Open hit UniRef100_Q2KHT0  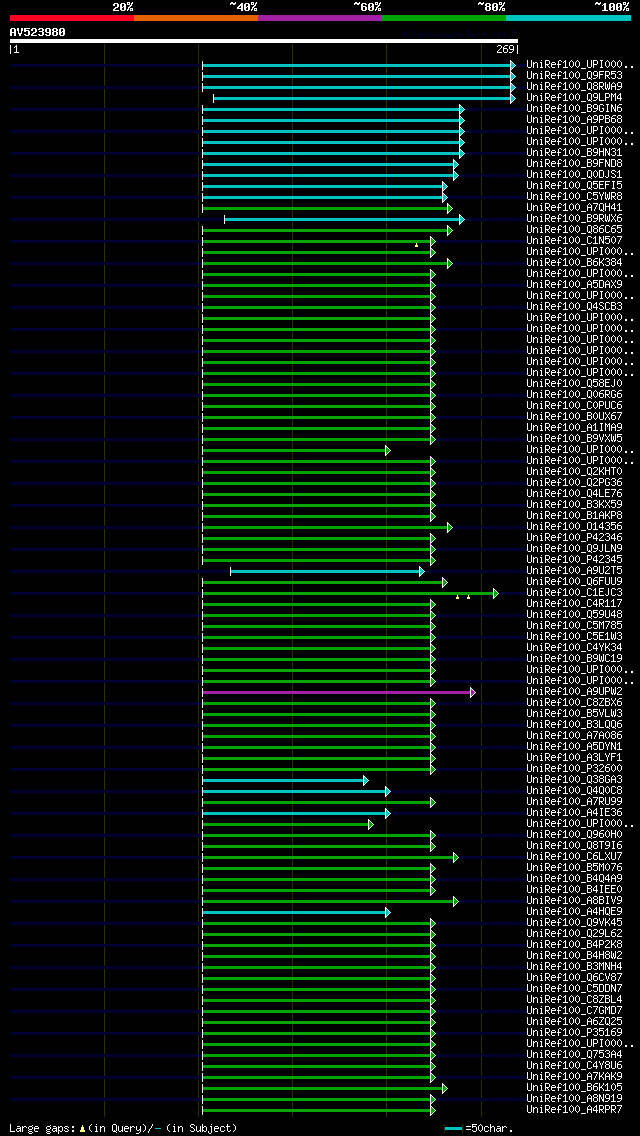[x=574, y=472]
